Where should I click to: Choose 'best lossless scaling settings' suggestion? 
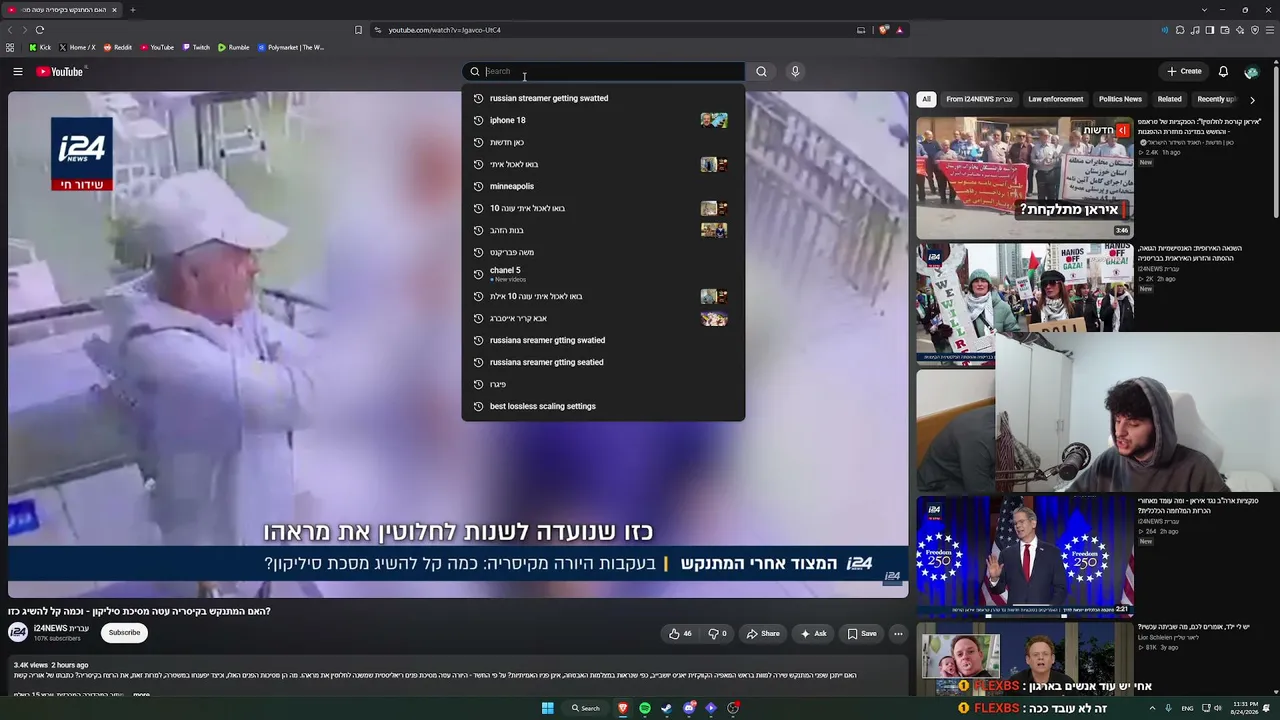coord(603,406)
